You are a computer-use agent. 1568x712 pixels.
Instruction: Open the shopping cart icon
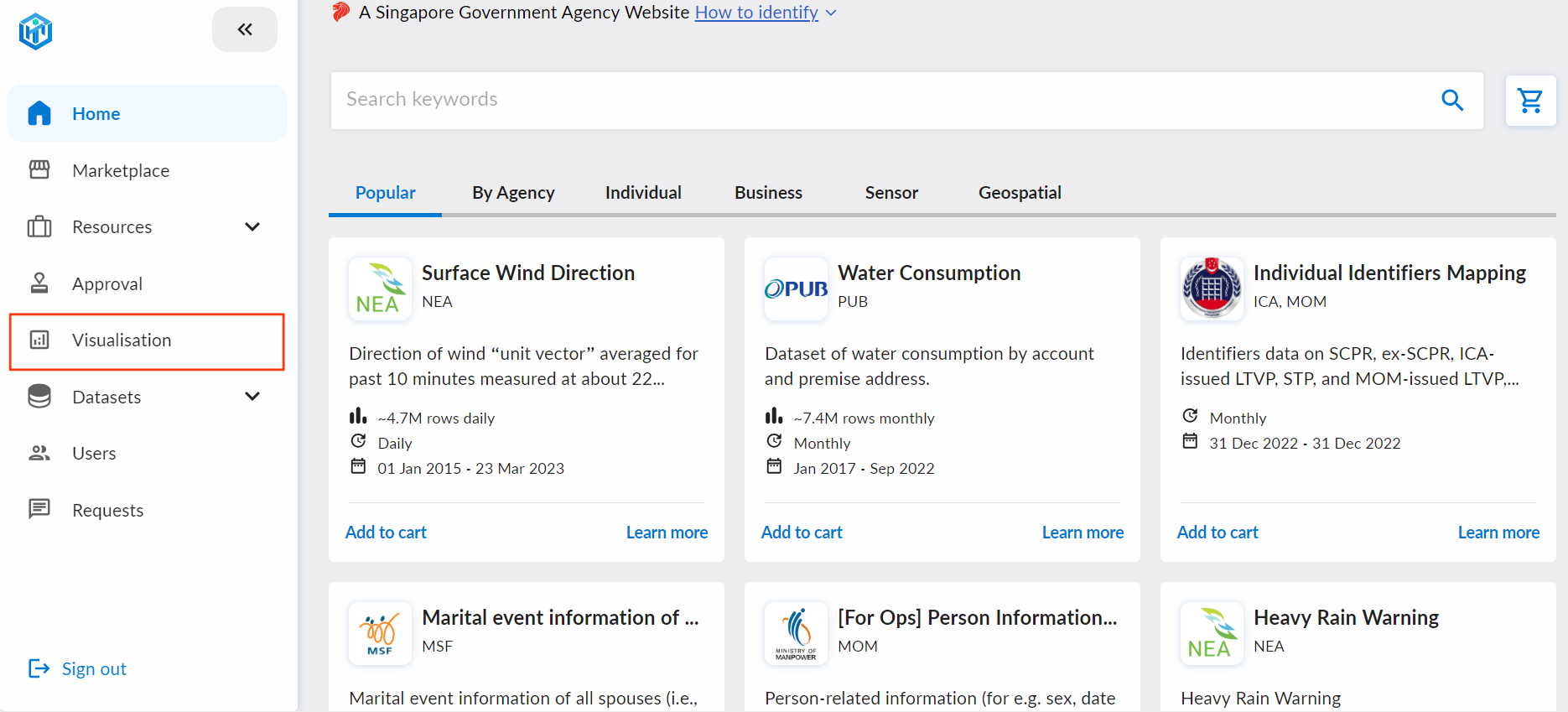[x=1530, y=101]
